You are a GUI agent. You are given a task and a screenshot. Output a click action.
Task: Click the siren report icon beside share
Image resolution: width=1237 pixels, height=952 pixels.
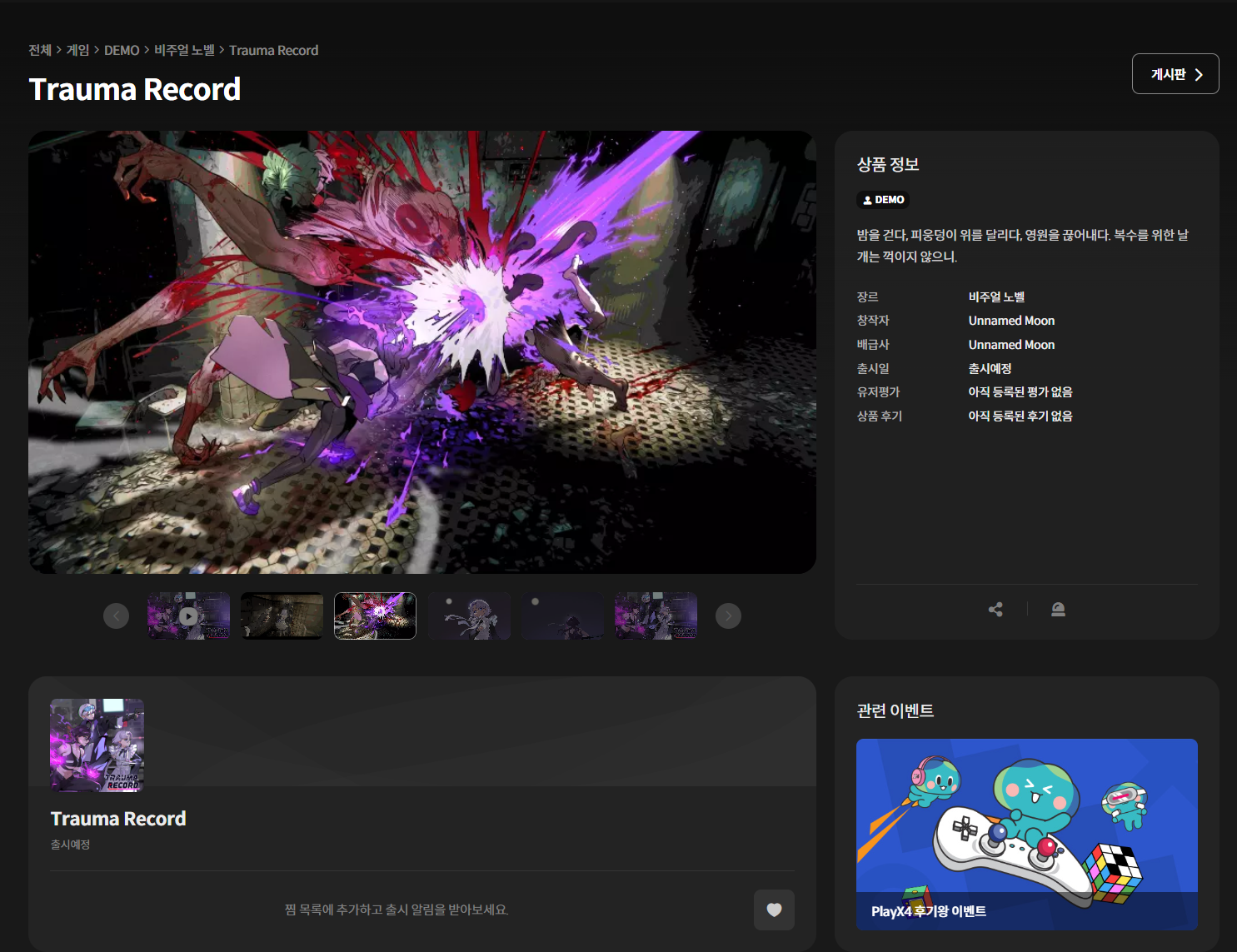[x=1058, y=610]
